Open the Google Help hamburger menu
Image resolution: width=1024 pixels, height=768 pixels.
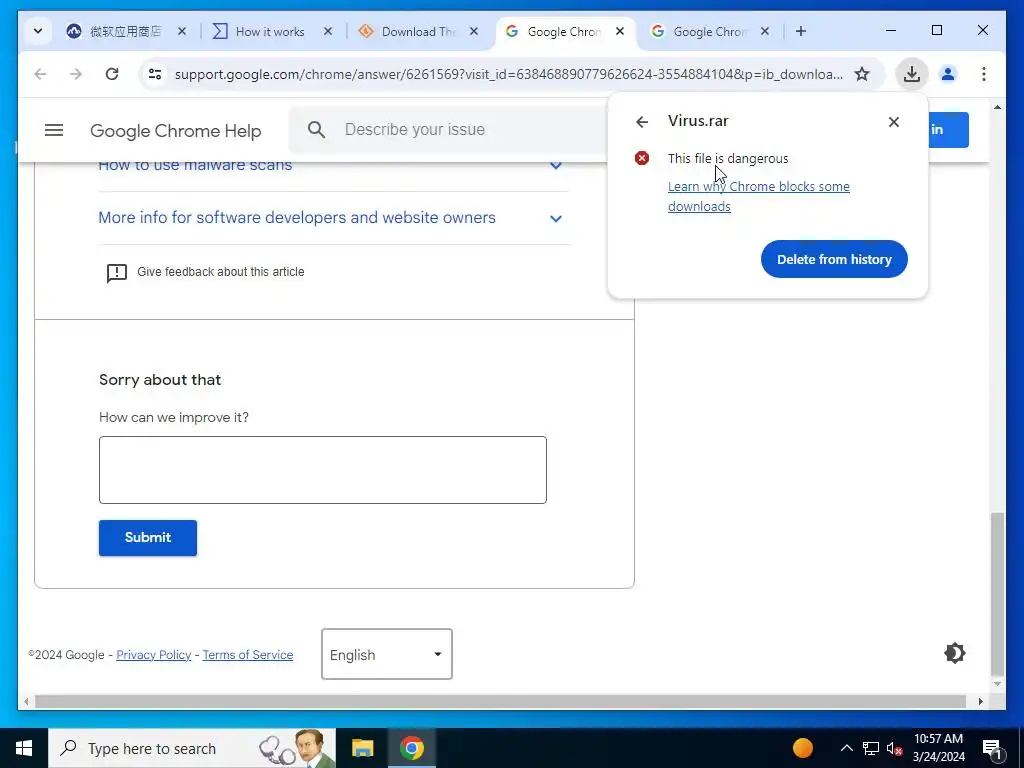point(54,130)
